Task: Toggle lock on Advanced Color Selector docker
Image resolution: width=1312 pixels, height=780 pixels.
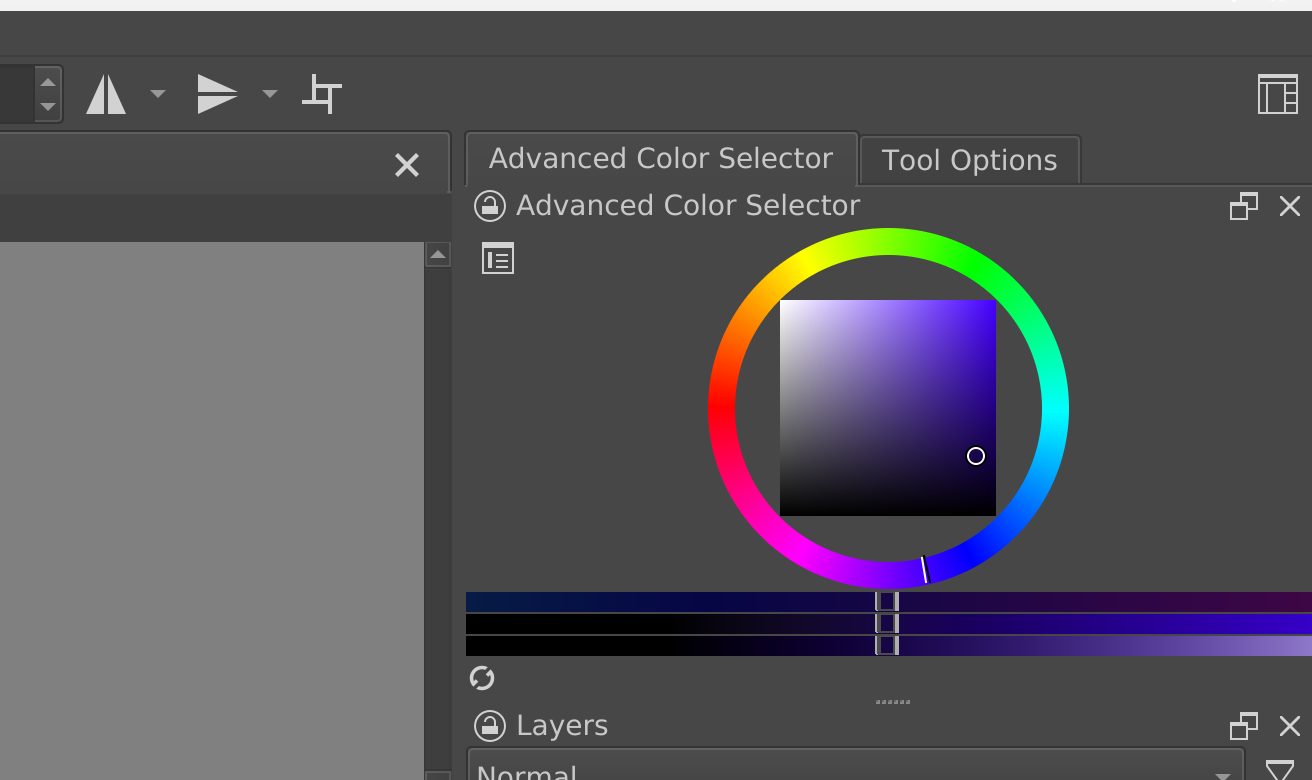Action: 489,206
